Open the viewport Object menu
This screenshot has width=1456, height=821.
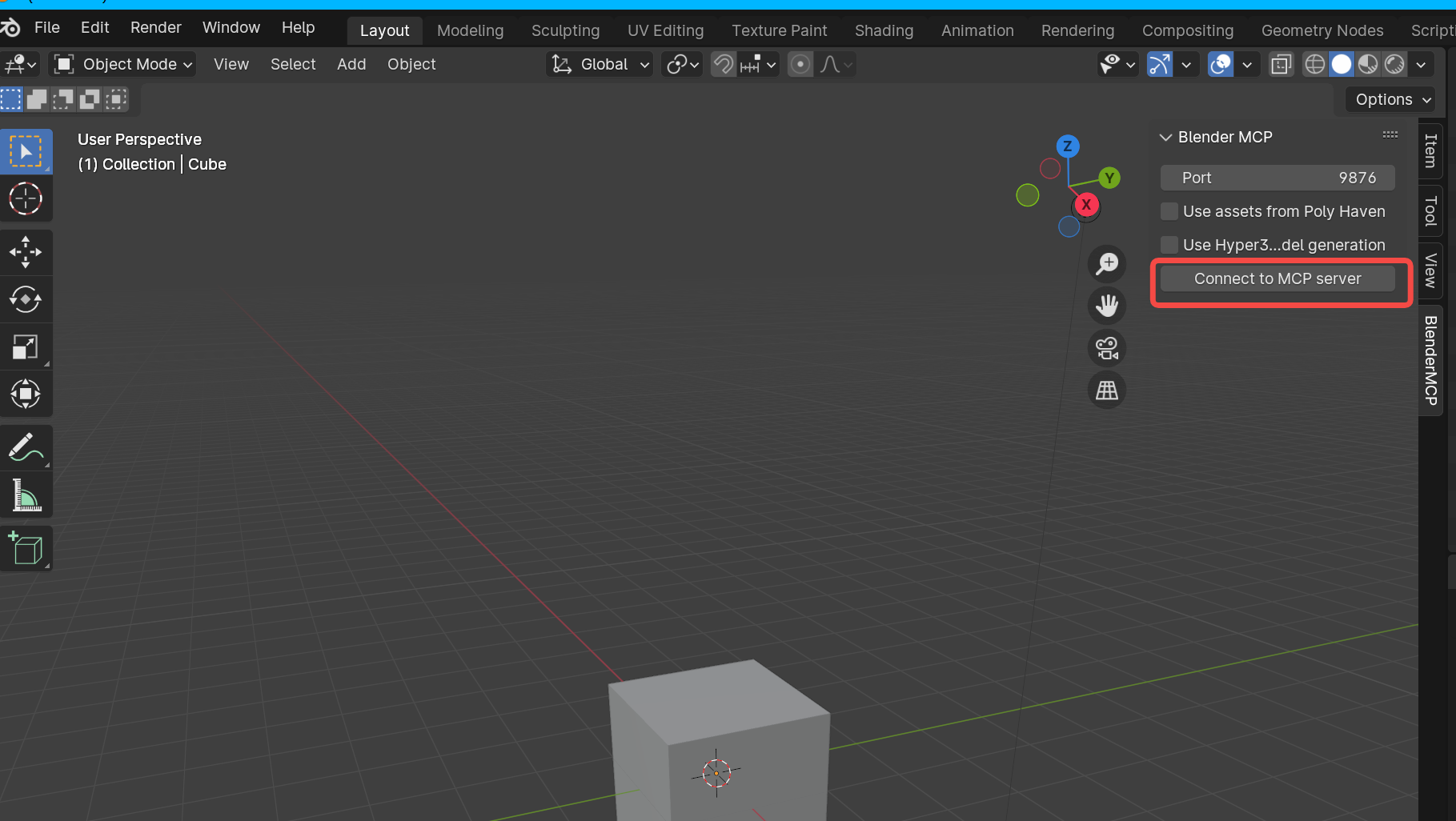click(411, 64)
